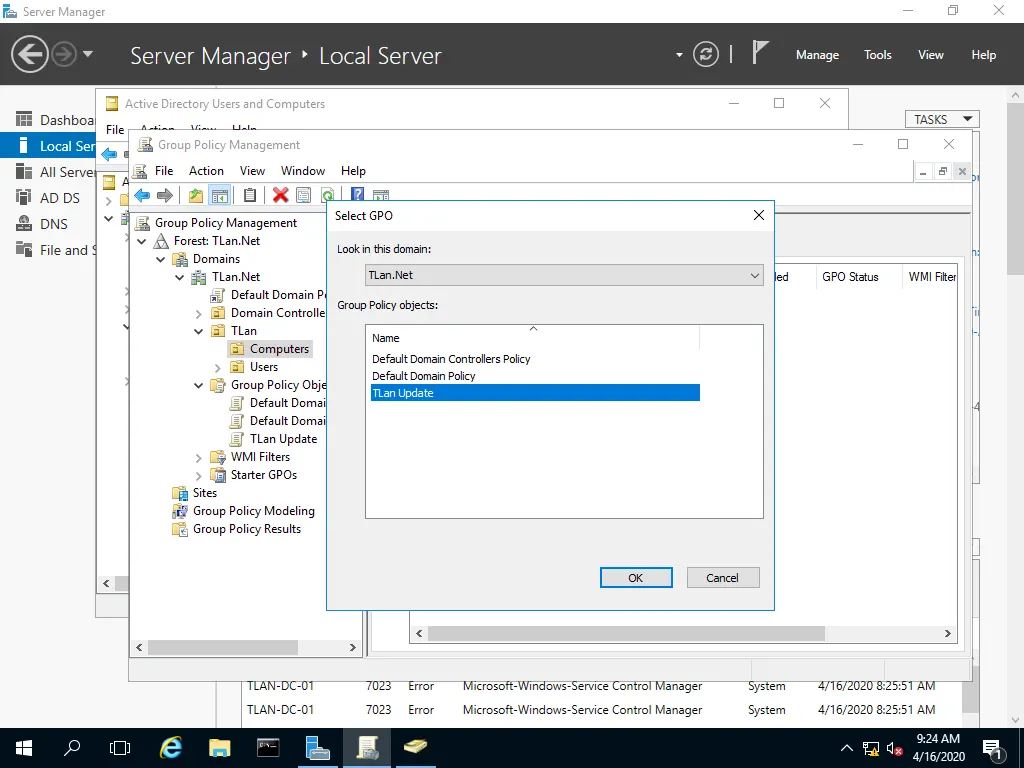Click the grey forward arrow in Group Policy Management

pos(165,195)
